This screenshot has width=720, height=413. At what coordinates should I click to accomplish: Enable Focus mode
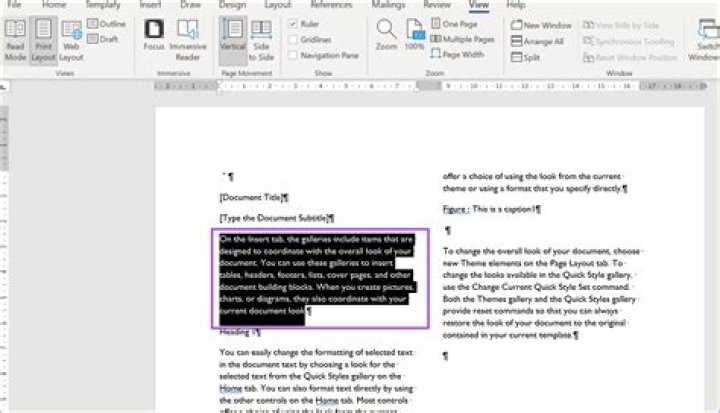point(154,35)
